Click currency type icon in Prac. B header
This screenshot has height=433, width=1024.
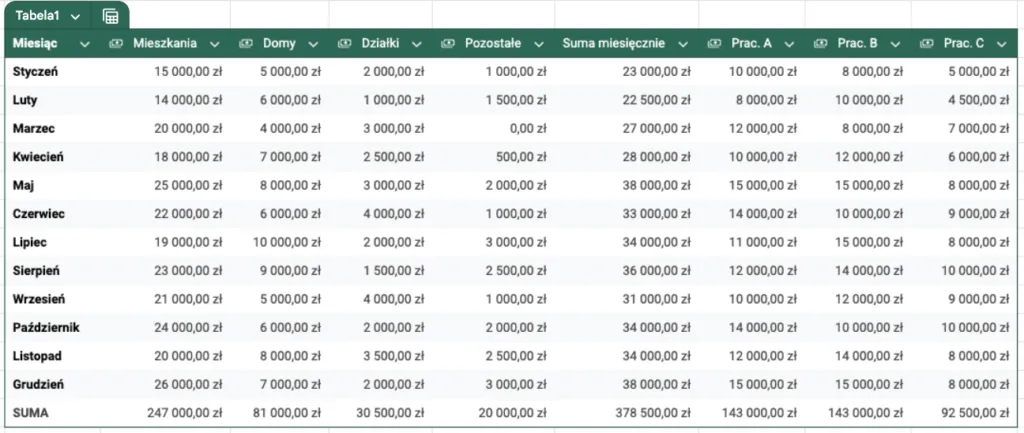[x=820, y=44]
